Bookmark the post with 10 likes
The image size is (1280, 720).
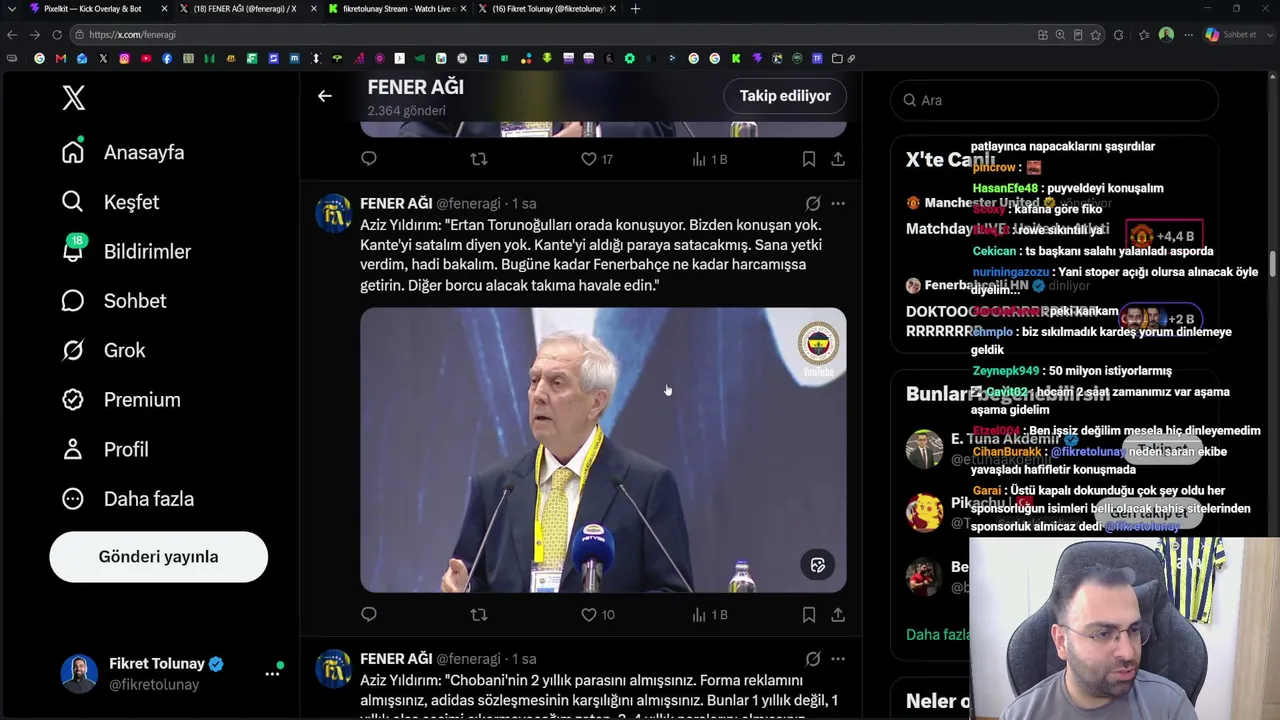pyautogui.click(x=809, y=615)
